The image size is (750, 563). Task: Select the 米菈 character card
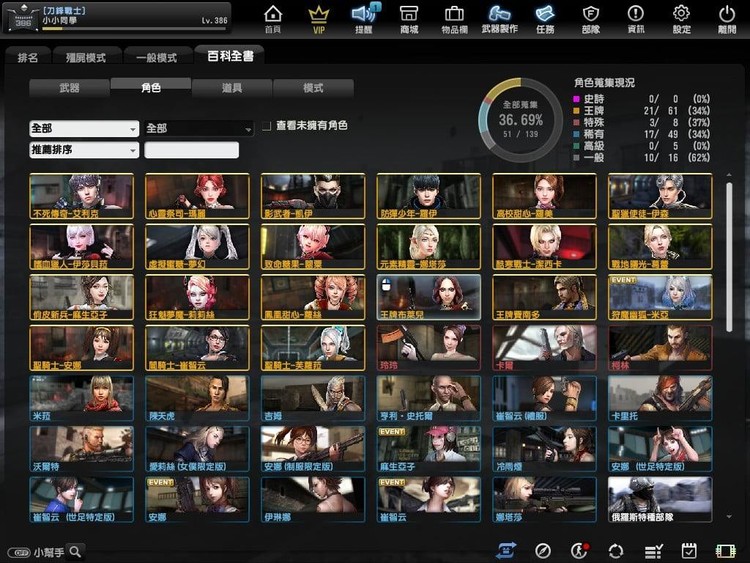tap(81, 398)
